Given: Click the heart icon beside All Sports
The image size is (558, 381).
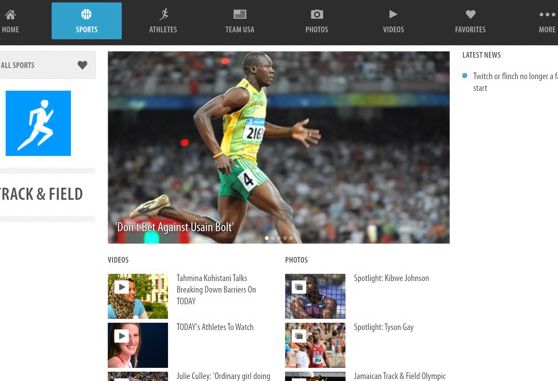Looking at the screenshot, I should [x=82, y=65].
